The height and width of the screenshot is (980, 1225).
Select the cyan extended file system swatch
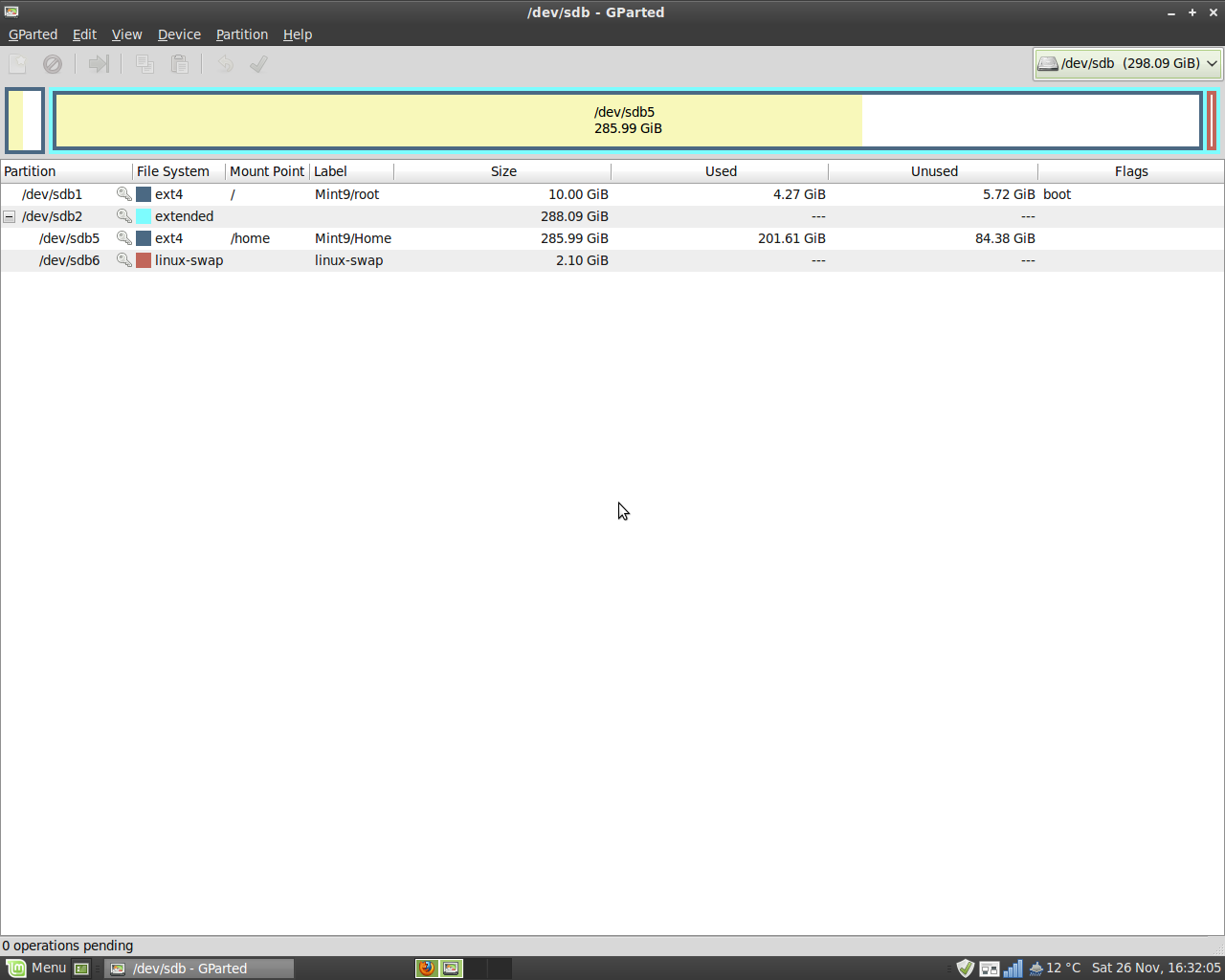point(144,216)
